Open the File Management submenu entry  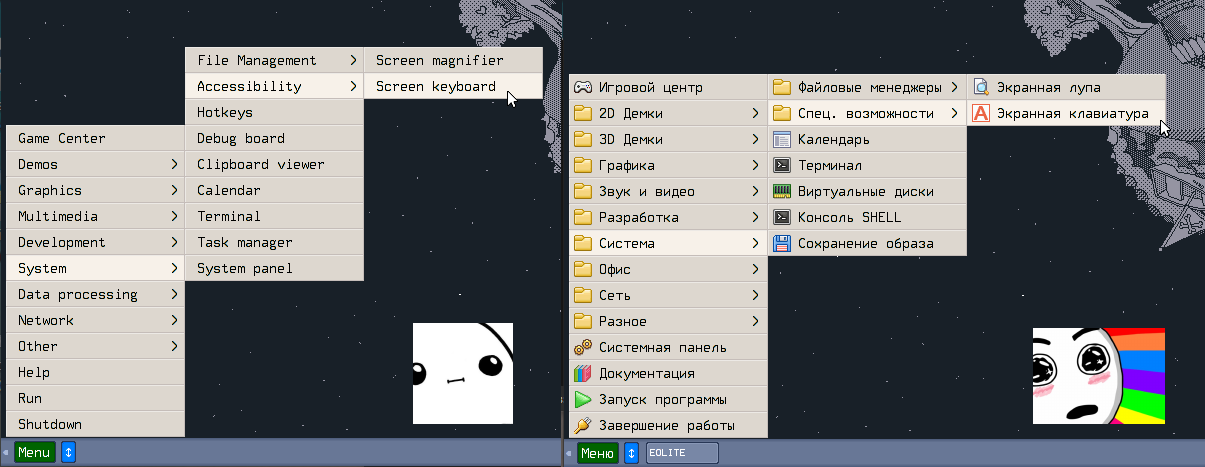point(275,60)
